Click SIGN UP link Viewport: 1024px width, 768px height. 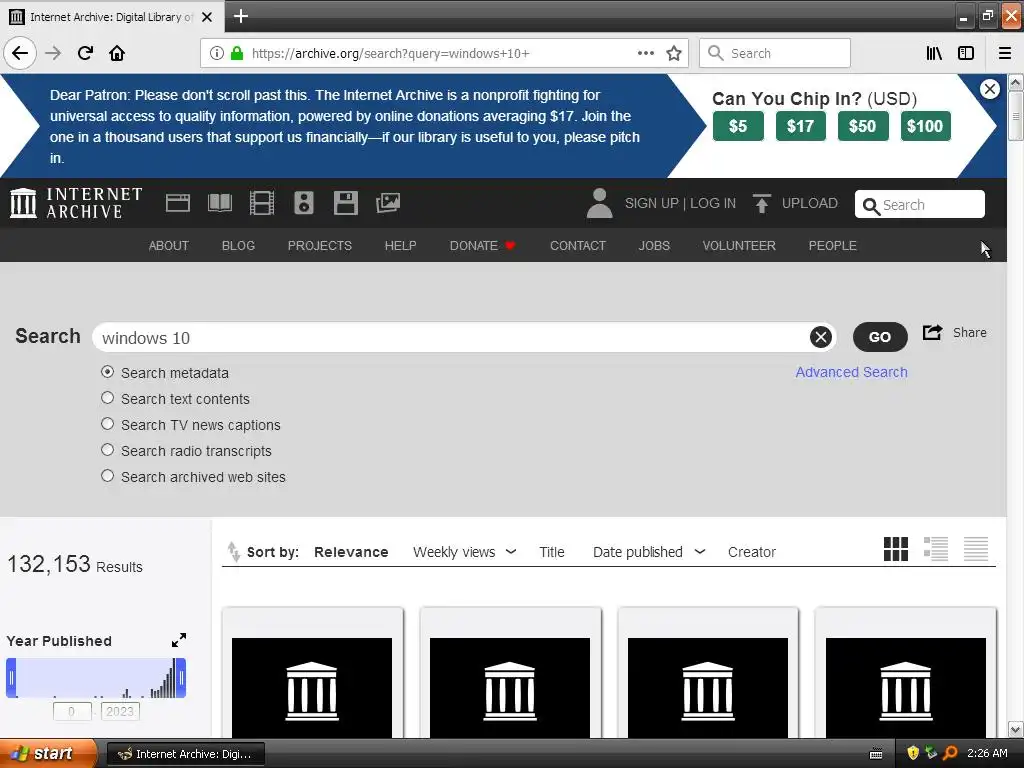click(x=651, y=203)
